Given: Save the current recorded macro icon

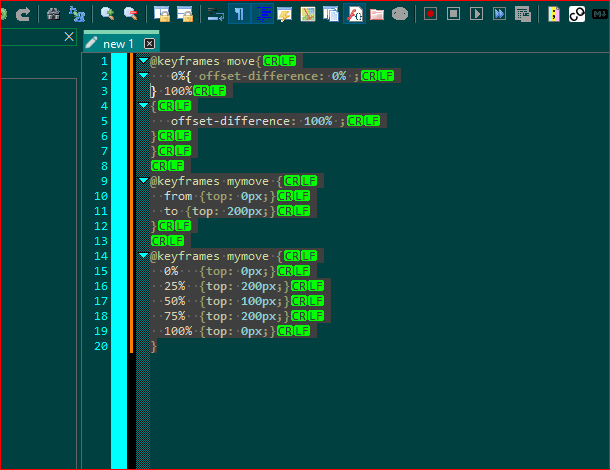Looking at the screenshot, I should (522, 14).
